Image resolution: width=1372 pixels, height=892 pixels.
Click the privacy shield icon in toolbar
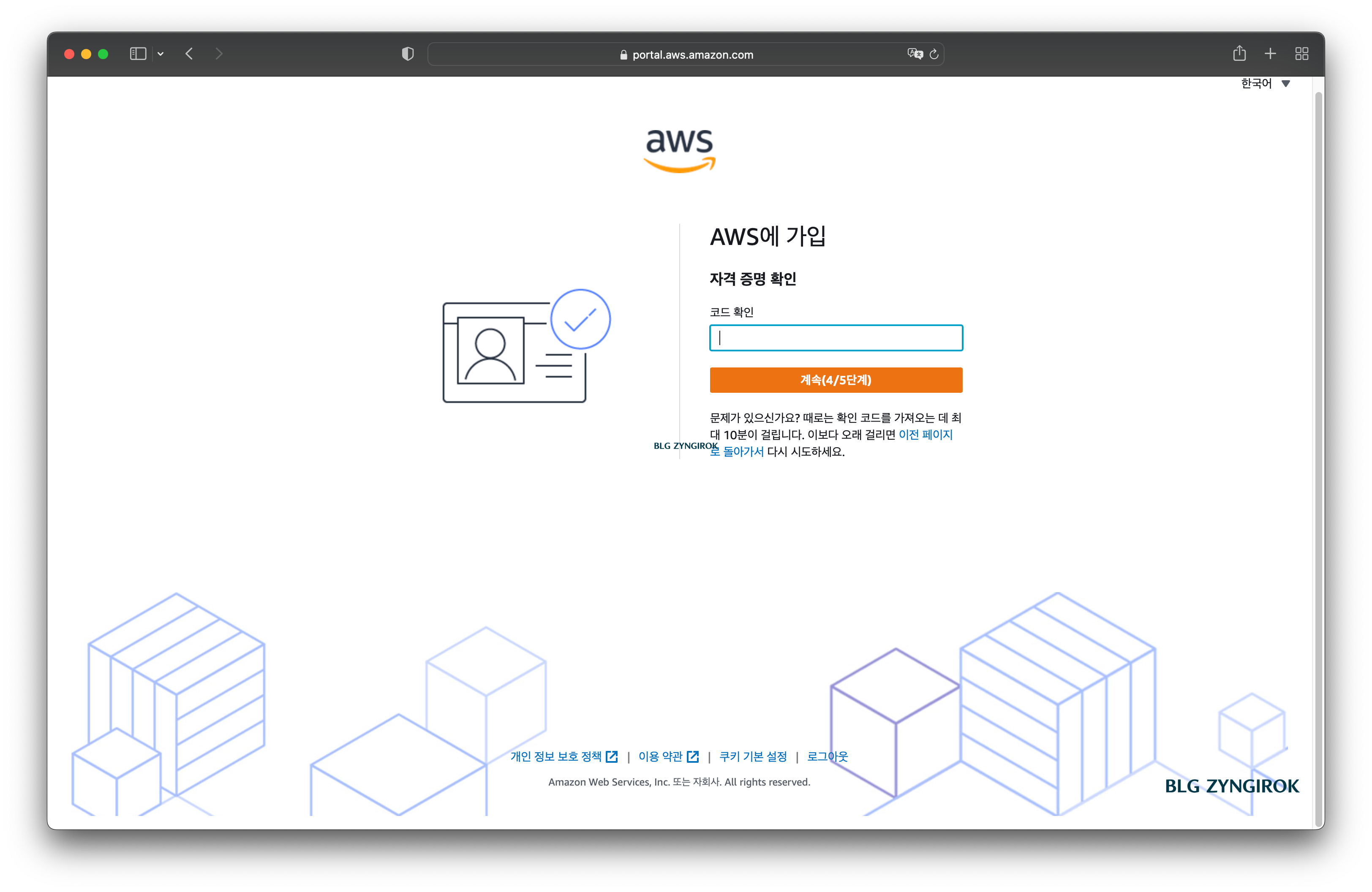click(x=408, y=53)
